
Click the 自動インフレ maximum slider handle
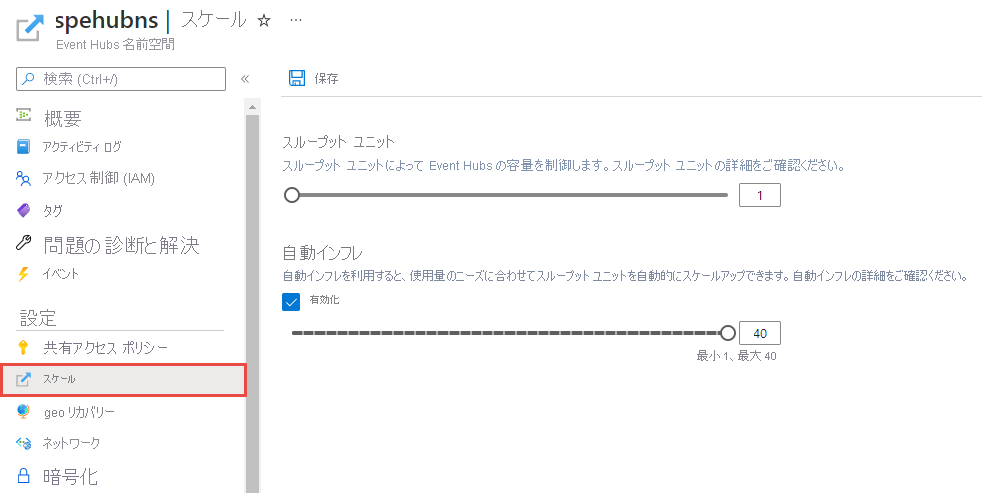click(728, 333)
